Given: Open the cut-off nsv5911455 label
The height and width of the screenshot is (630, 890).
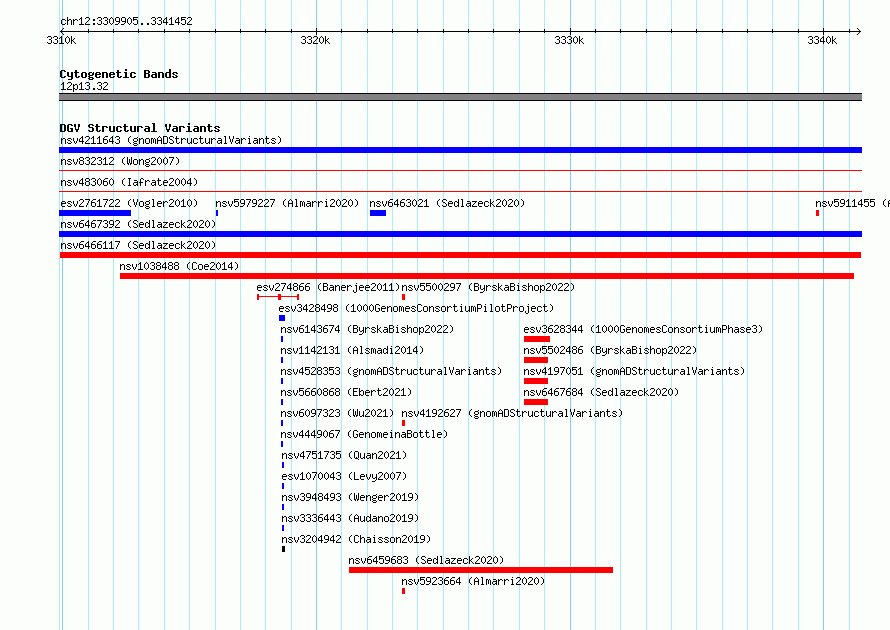Looking at the screenshot, I should click(852, 203).
